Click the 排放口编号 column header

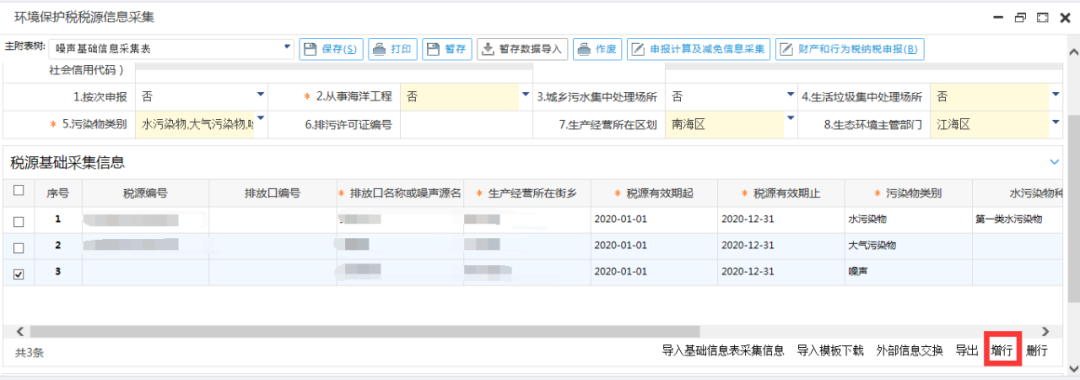pyautogui.click(x=272, y=193)
